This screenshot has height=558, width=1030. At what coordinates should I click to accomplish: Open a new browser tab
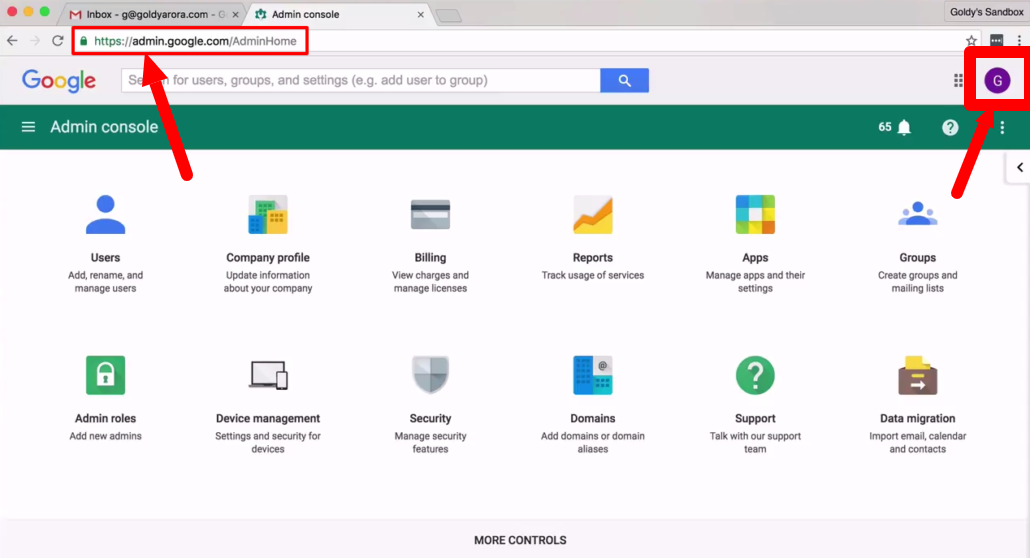449,15
